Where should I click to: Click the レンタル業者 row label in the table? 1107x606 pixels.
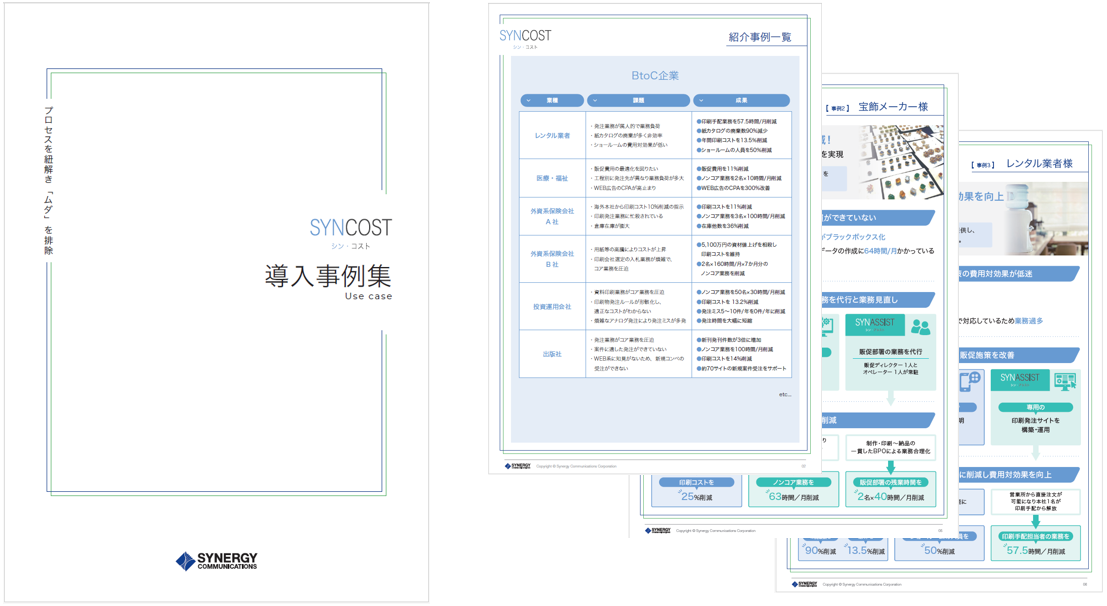[552, 136]
